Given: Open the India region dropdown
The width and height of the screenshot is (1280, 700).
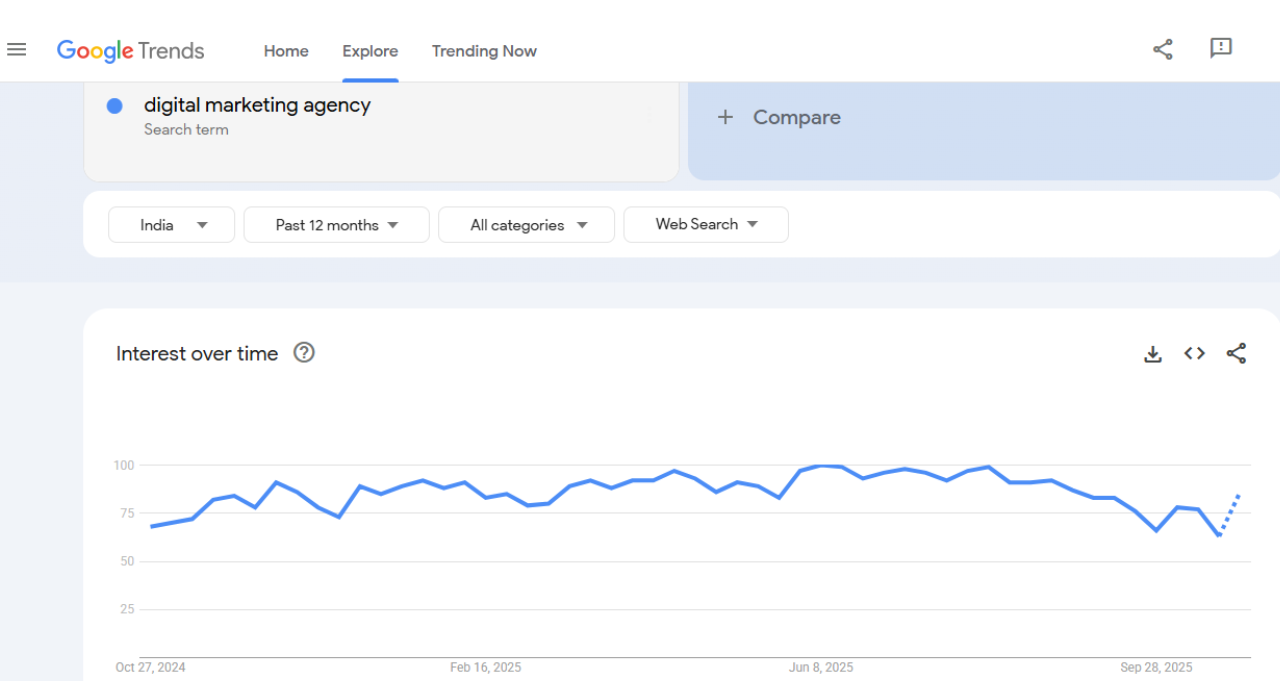Looking at the screenshot, I should tap(171, 224).
